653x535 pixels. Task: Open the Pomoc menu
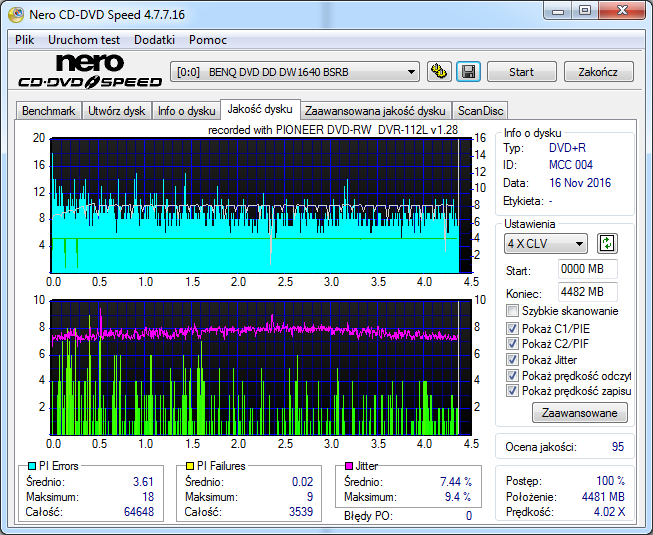click(x=208, y=40)
